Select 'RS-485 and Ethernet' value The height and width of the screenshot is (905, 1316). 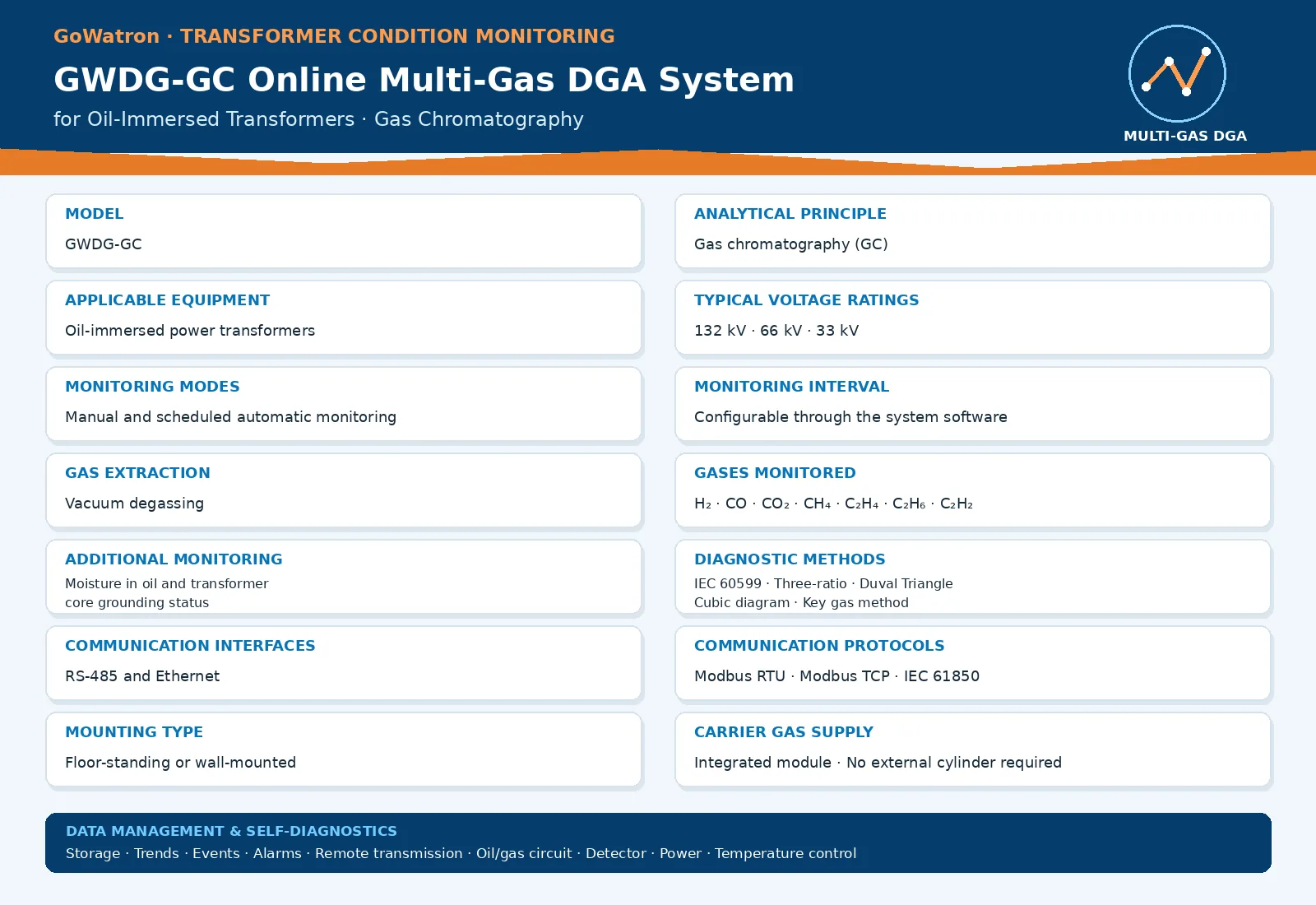(x=142, y=676)
